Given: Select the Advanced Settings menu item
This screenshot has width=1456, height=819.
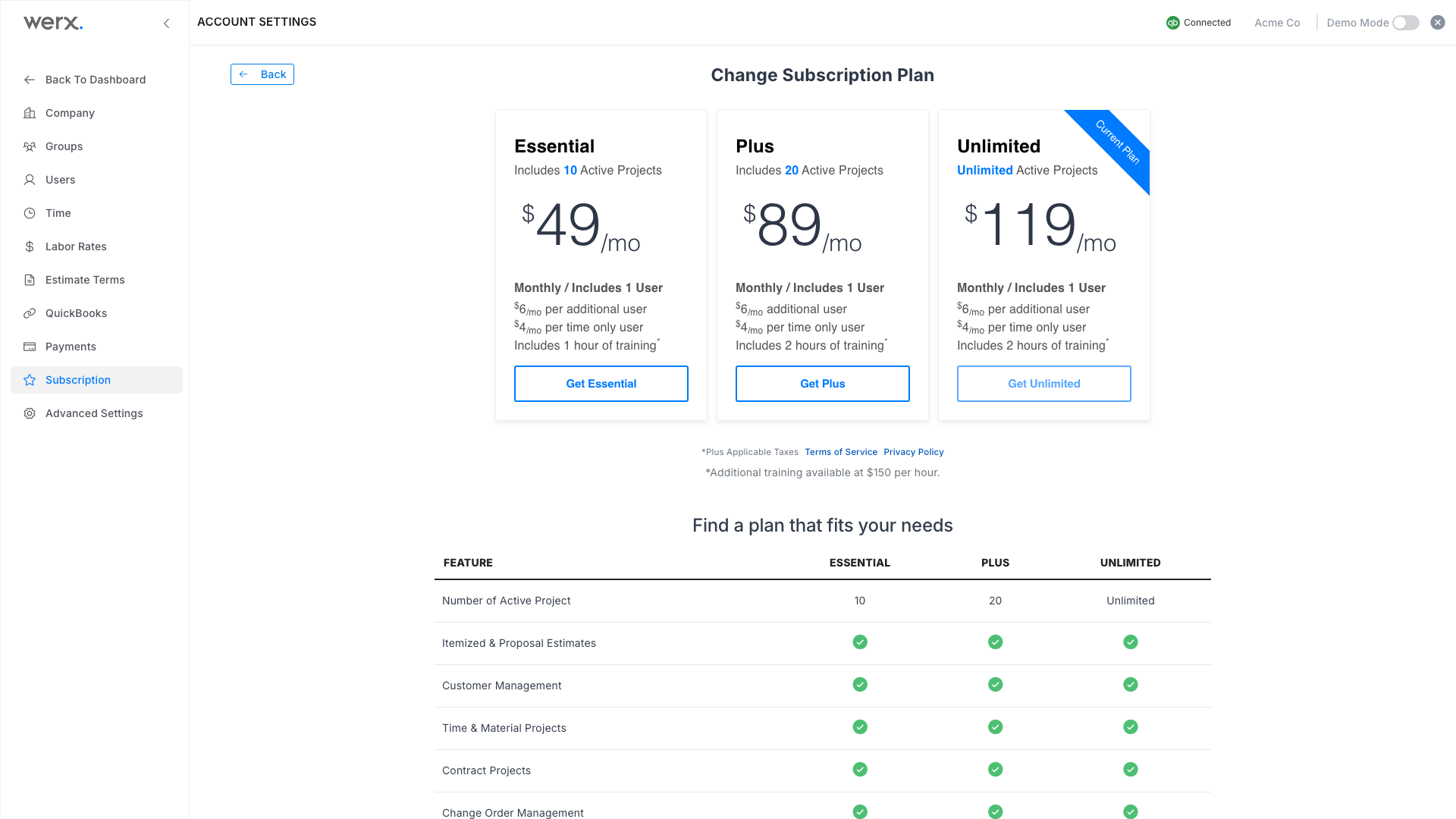Looking at the screenshot, I should (x=96, y=413).
